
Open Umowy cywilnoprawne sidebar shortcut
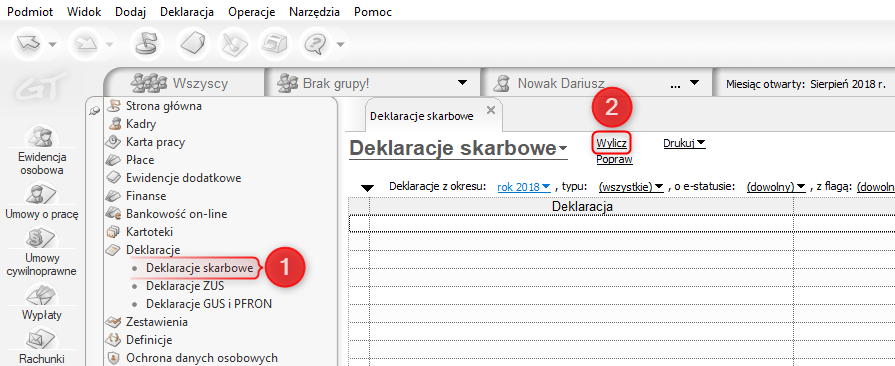[41, 251]
